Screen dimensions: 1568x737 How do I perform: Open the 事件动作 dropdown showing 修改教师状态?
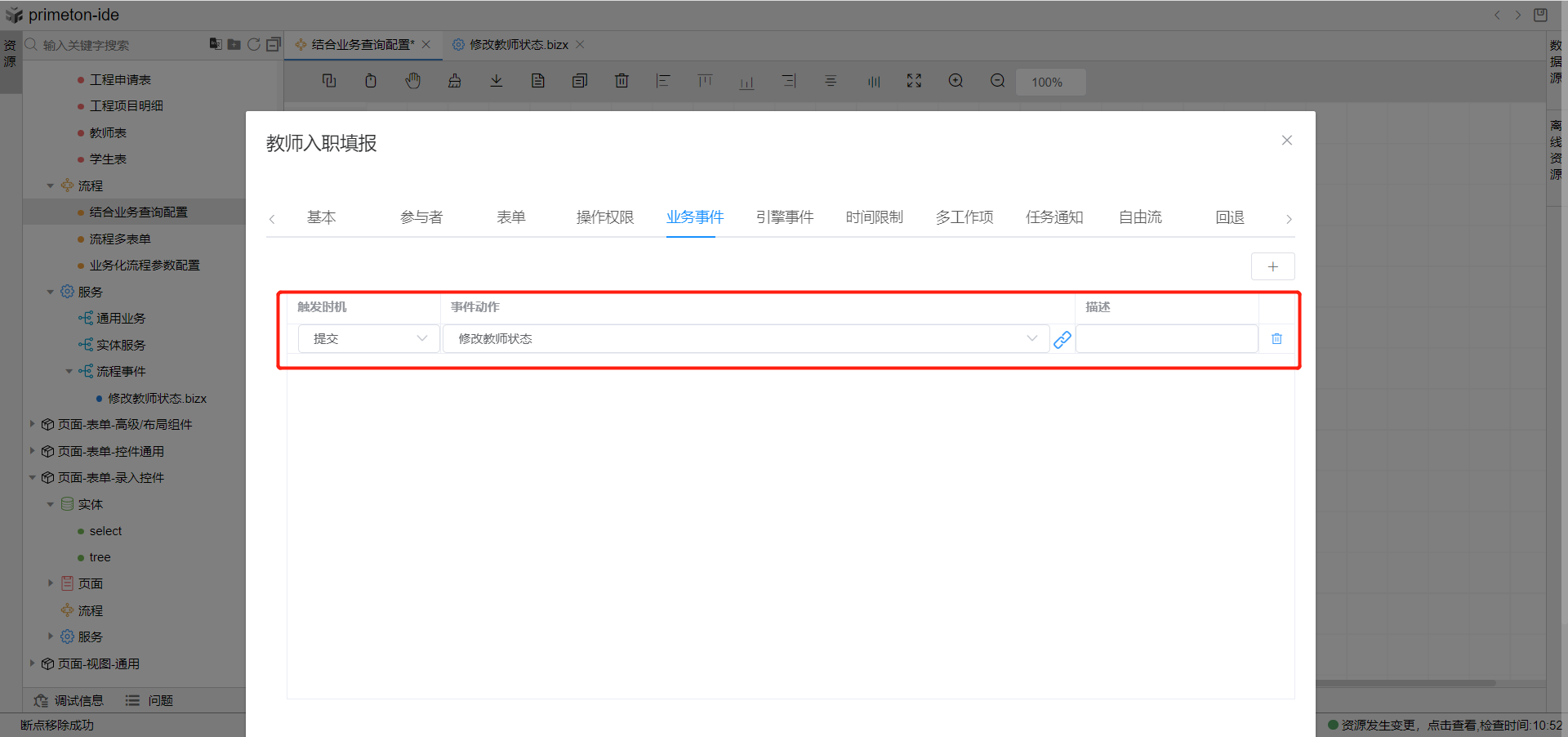pyautogui.click(x=745, y=339)
